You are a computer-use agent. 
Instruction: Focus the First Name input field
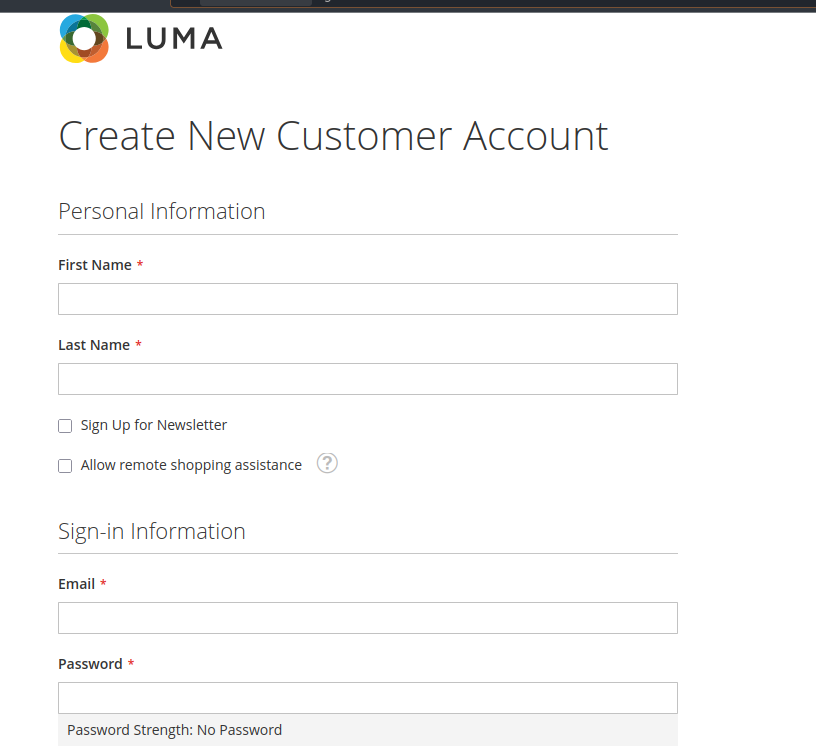click(368, 299)
